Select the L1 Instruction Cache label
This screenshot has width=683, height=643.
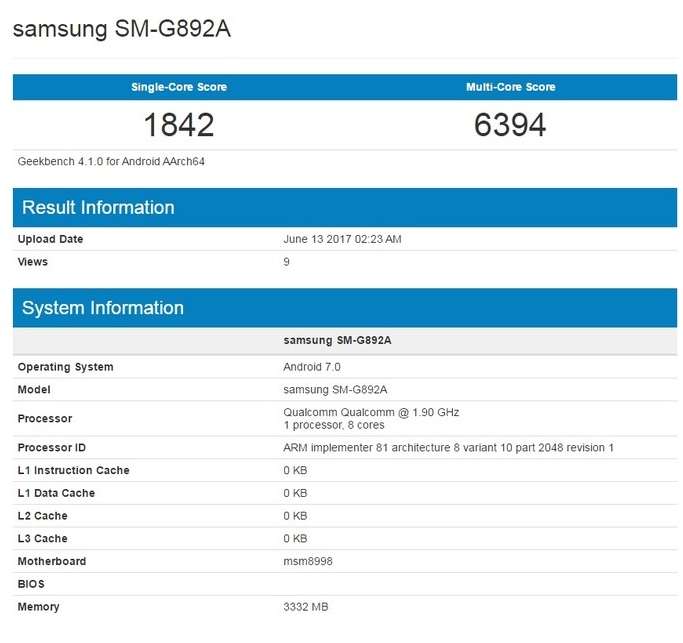74,470
